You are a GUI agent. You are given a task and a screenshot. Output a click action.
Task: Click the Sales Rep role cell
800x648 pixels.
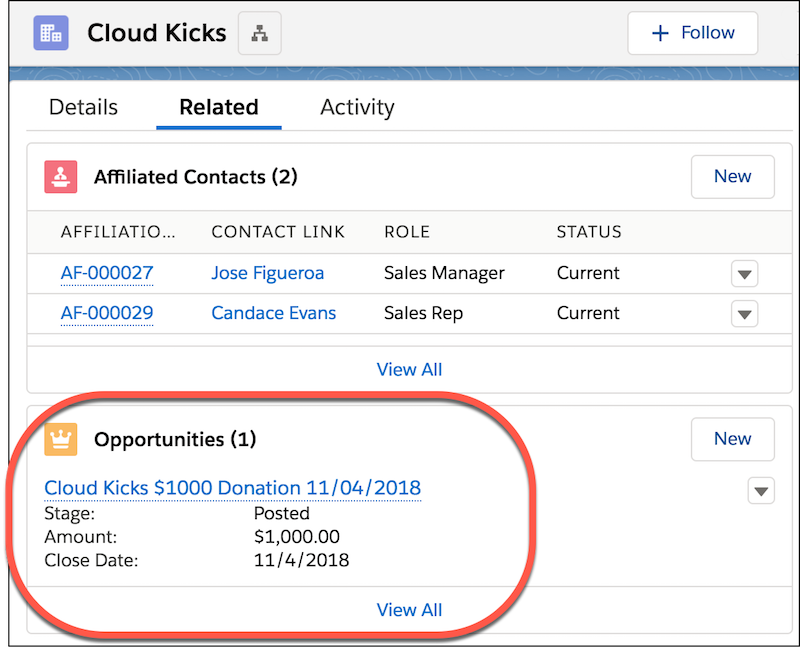coord(423,313)
